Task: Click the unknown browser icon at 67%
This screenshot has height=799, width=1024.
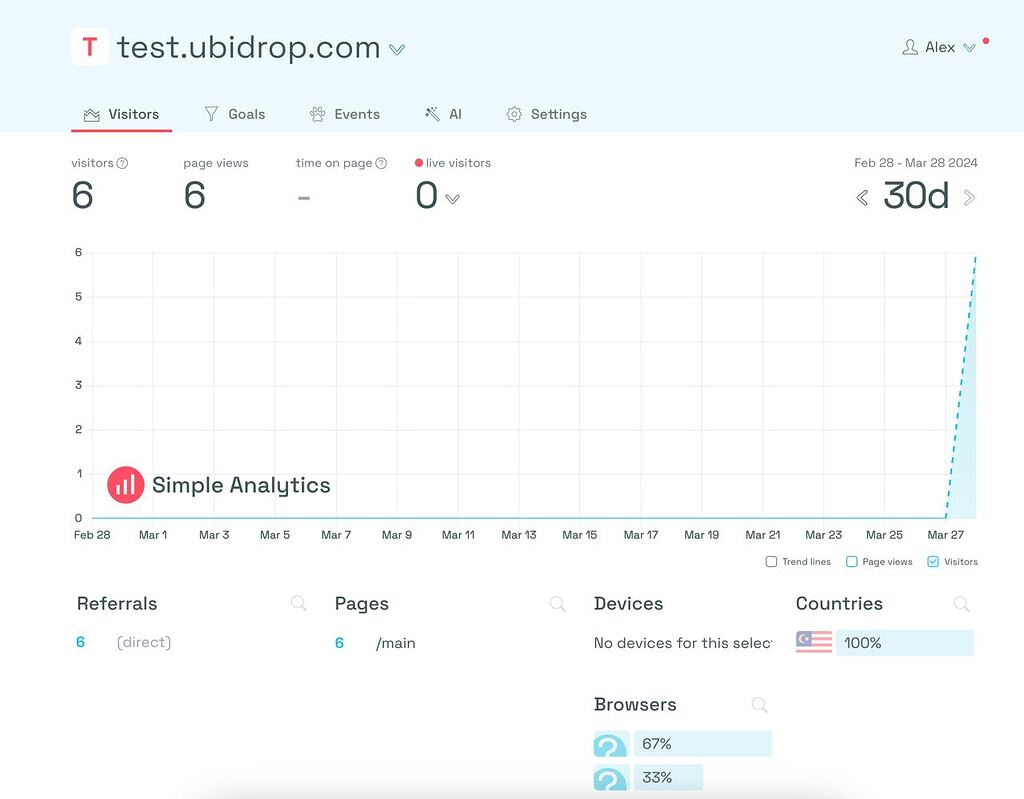Action: point(611,744)
